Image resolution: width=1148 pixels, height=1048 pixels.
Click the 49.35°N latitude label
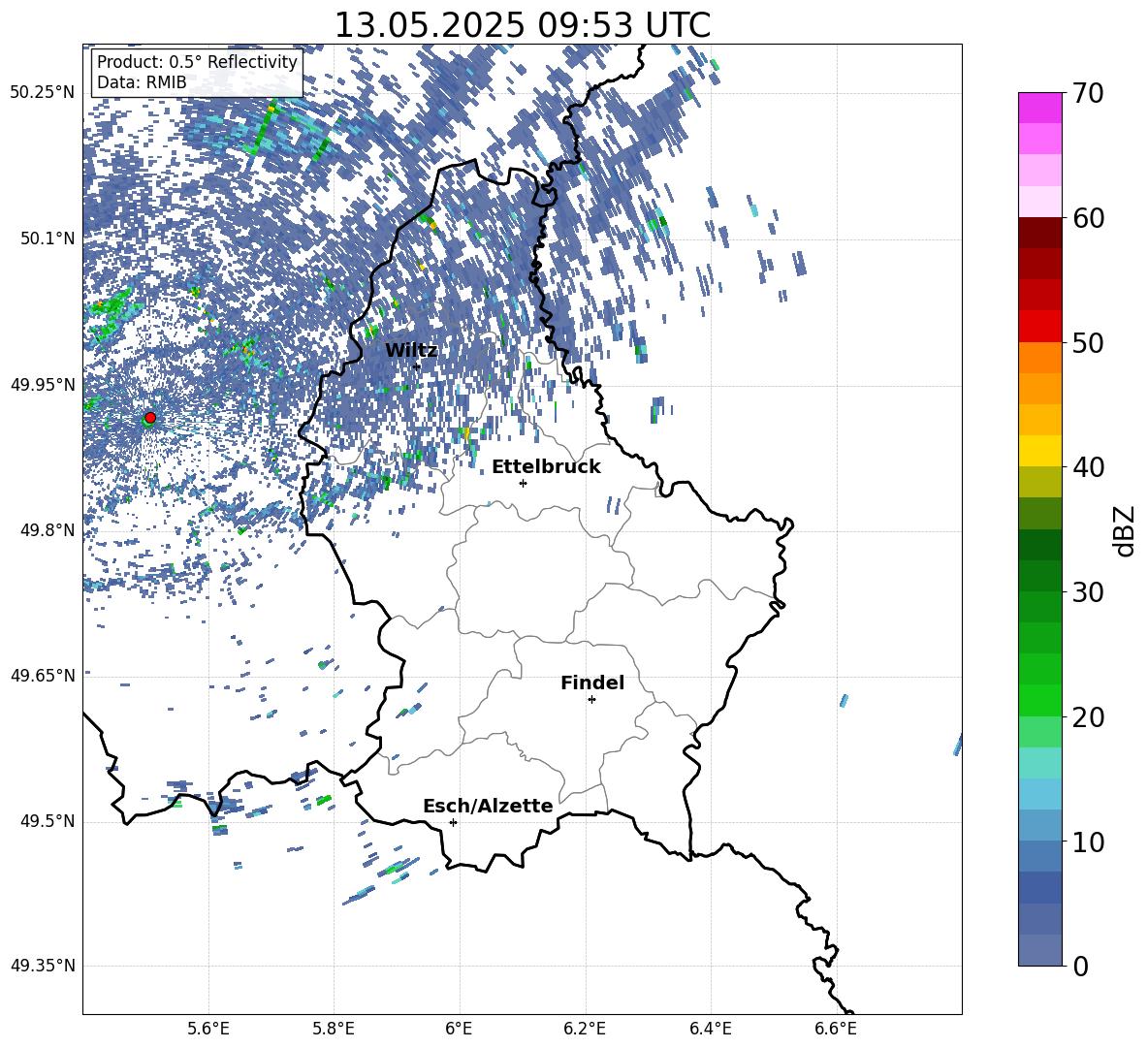[43, 966]
